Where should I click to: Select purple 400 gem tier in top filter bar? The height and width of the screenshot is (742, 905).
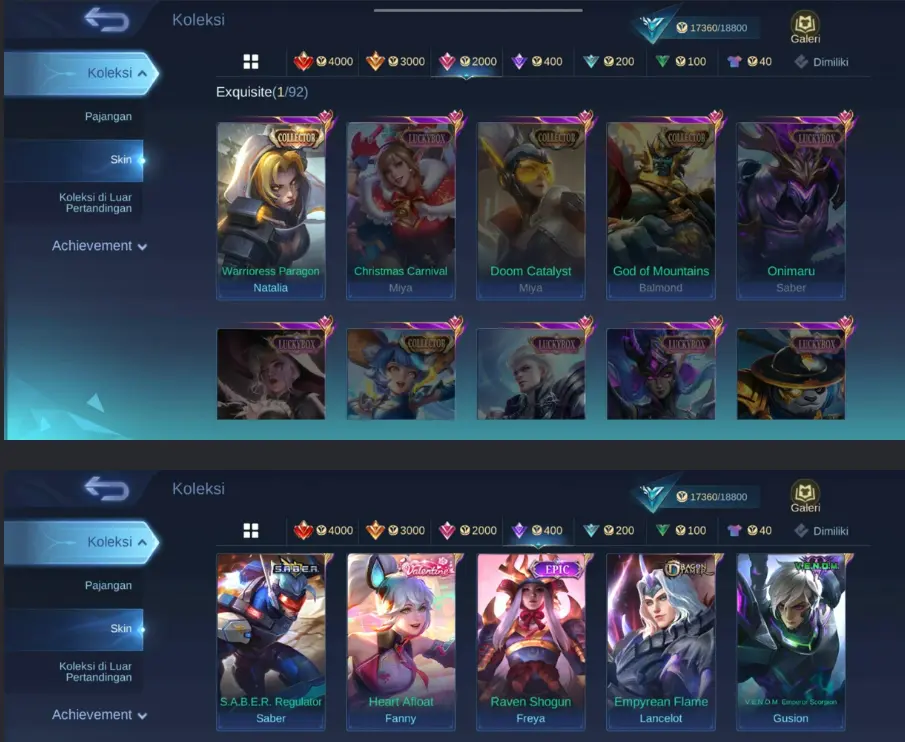tap(537, 61)
